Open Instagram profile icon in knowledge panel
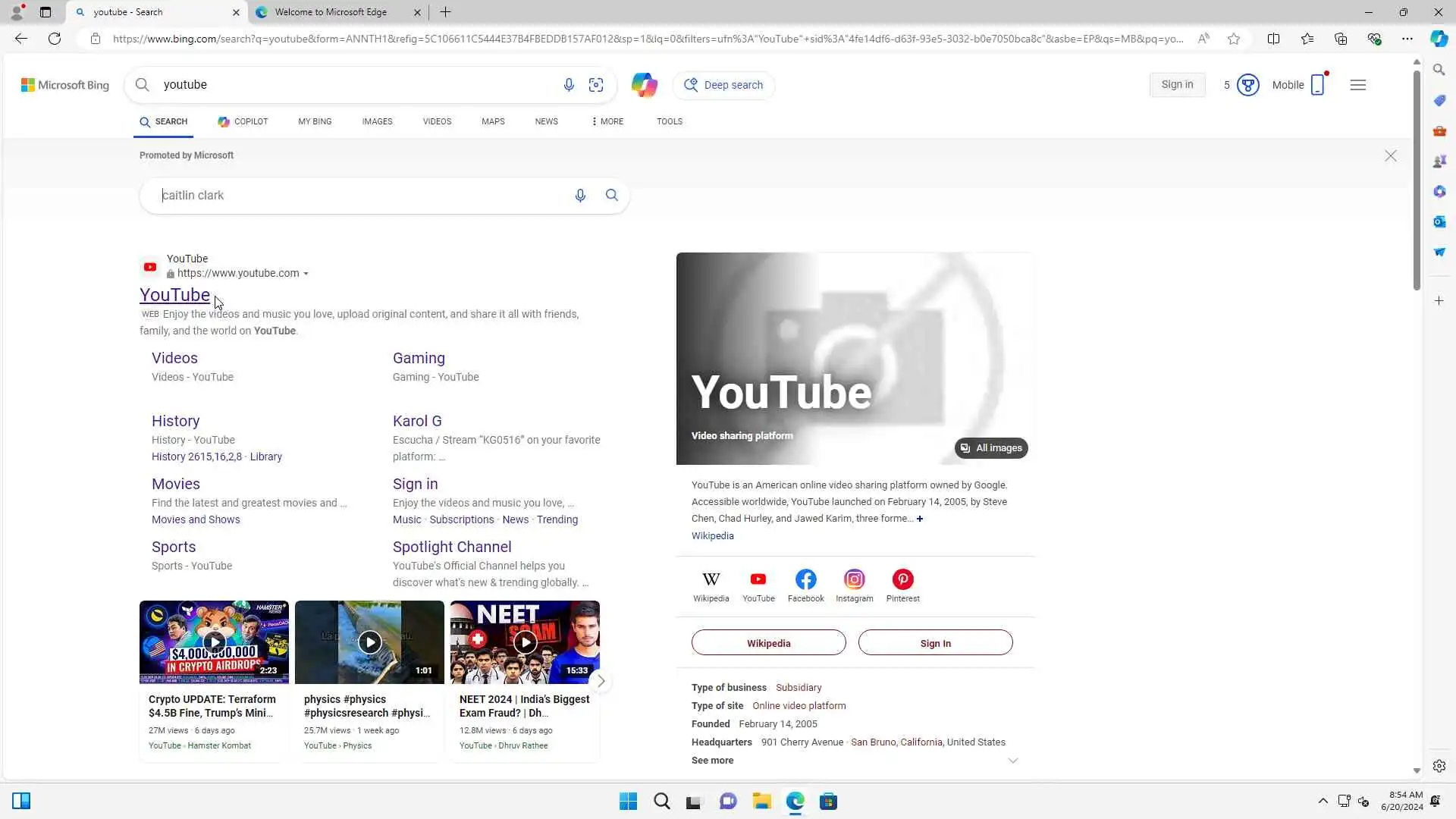 coord(854,580)
